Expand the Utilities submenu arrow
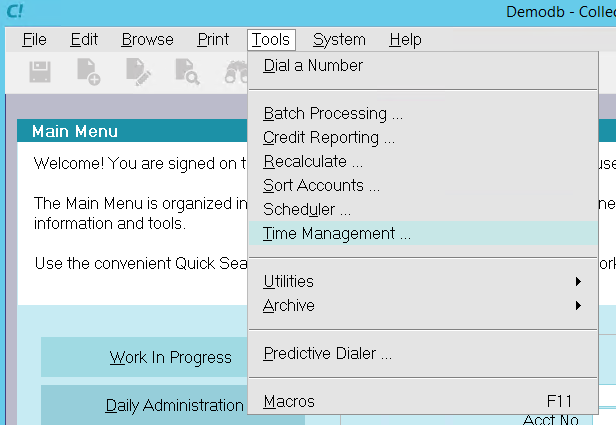Viewport: 616px width, 425px height. click(x=578, y=281)
